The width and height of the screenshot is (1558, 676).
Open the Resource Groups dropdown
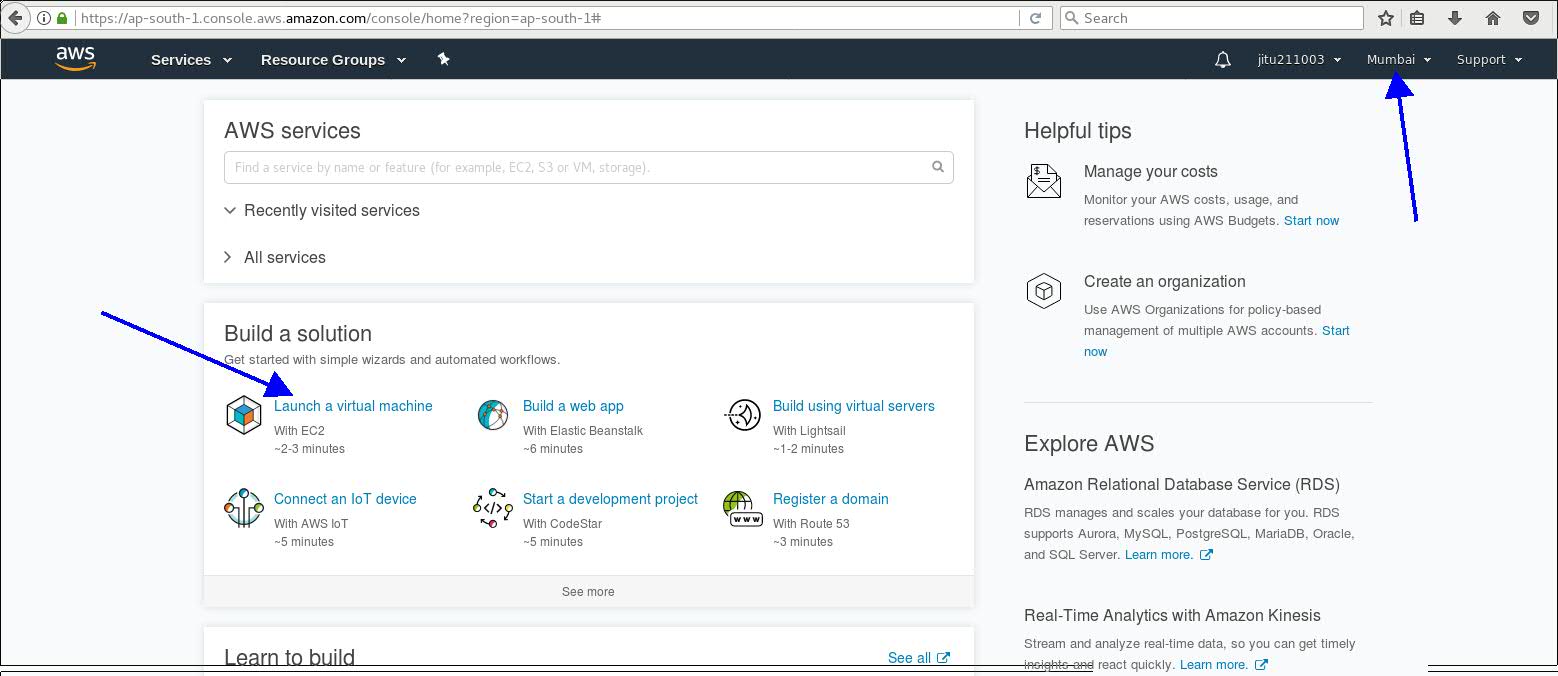(x=333, y=60)
